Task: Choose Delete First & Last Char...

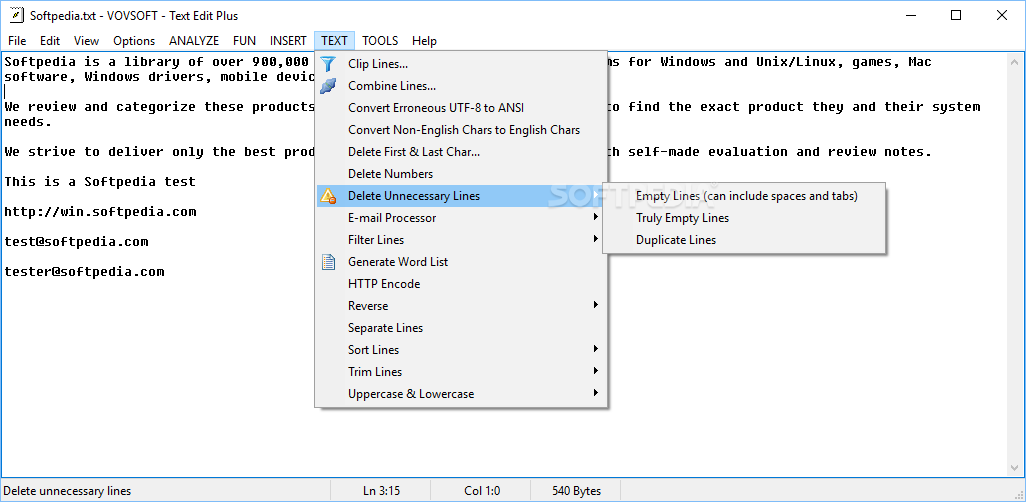Action: click(462, 152)
